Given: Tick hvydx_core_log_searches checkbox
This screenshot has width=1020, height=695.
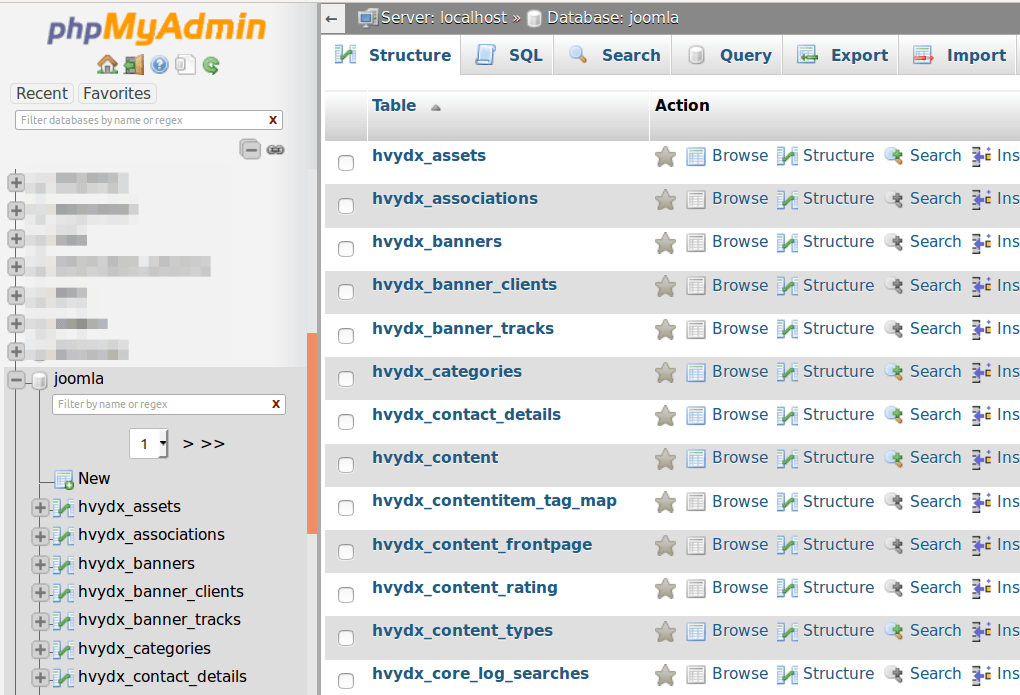Looking at the screenshot, I should click(346, 681).
